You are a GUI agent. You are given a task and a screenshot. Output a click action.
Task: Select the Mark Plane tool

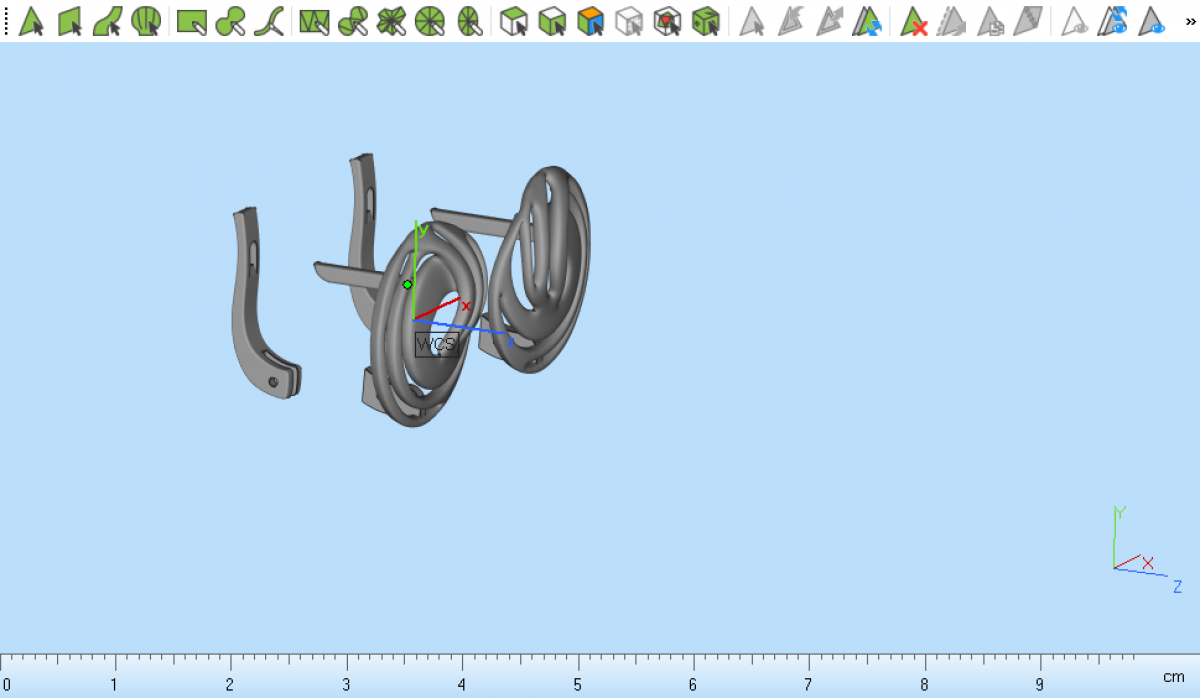[x=69, y=21]
